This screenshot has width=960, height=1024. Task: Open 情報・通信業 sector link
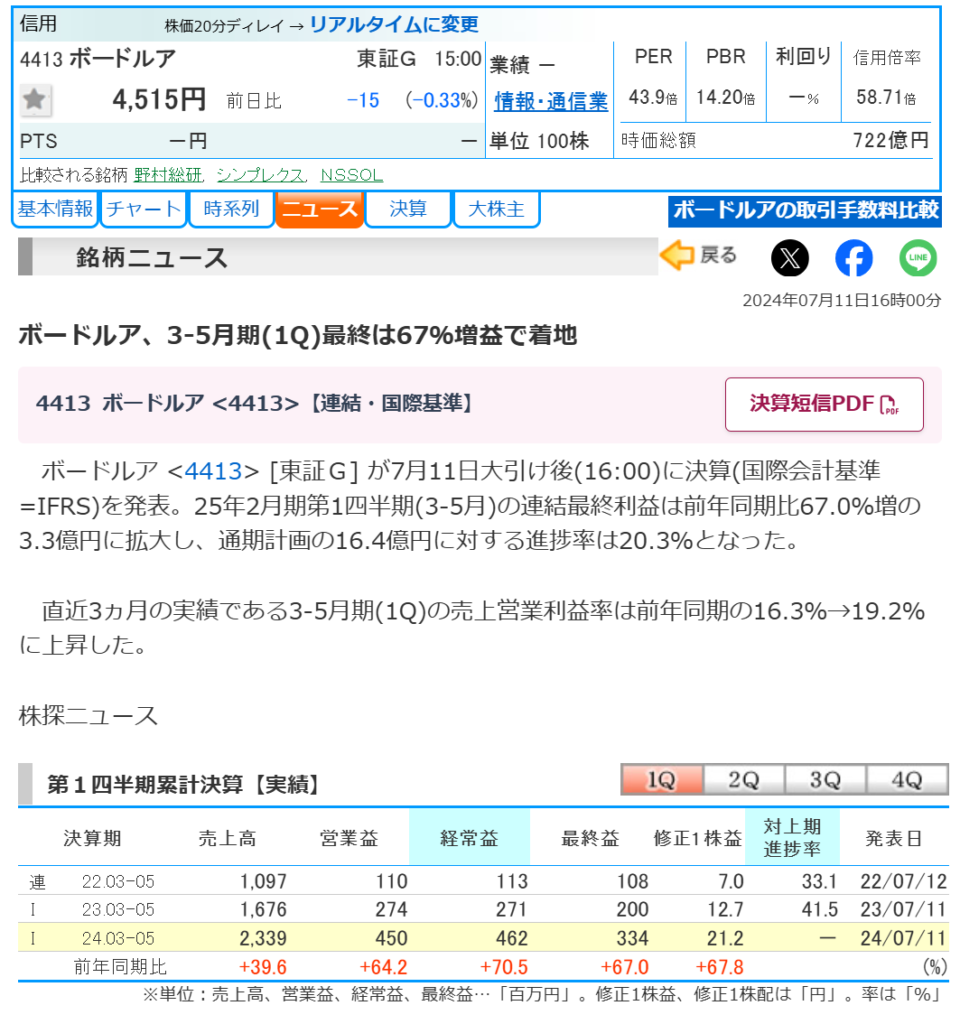tap(551, 101)
